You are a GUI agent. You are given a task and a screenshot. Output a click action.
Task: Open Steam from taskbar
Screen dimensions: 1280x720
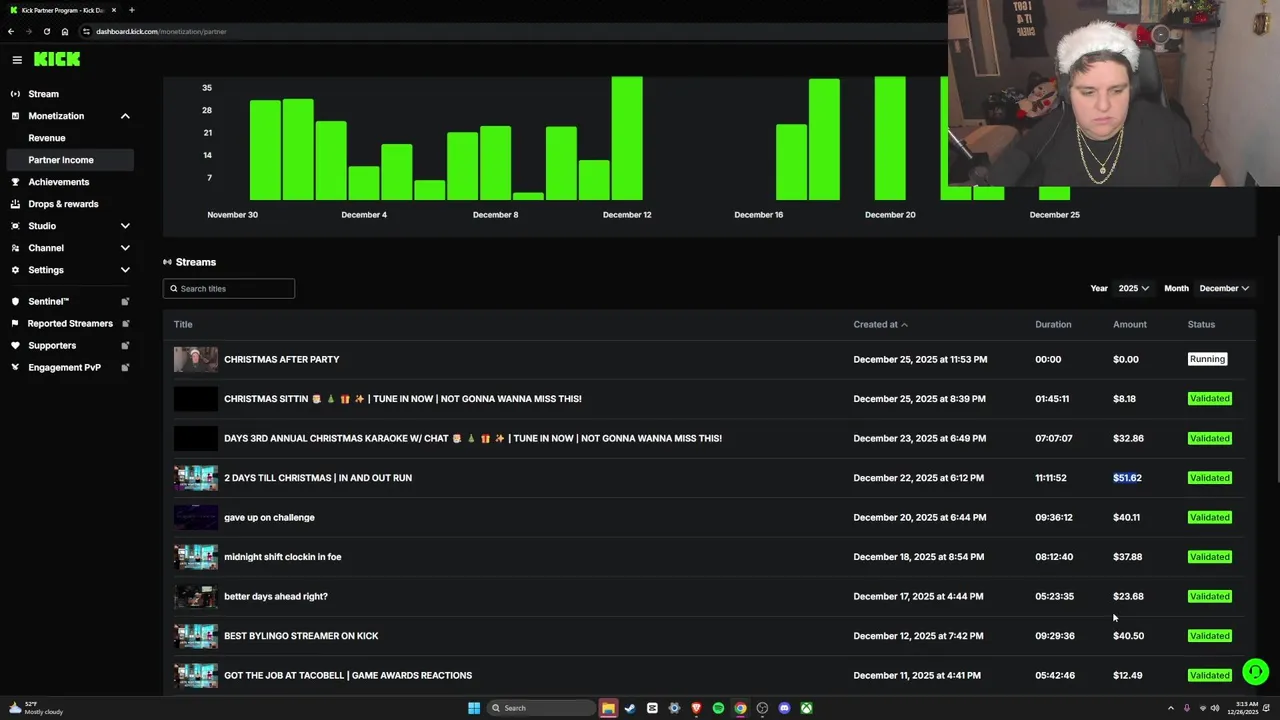[630, 708]
